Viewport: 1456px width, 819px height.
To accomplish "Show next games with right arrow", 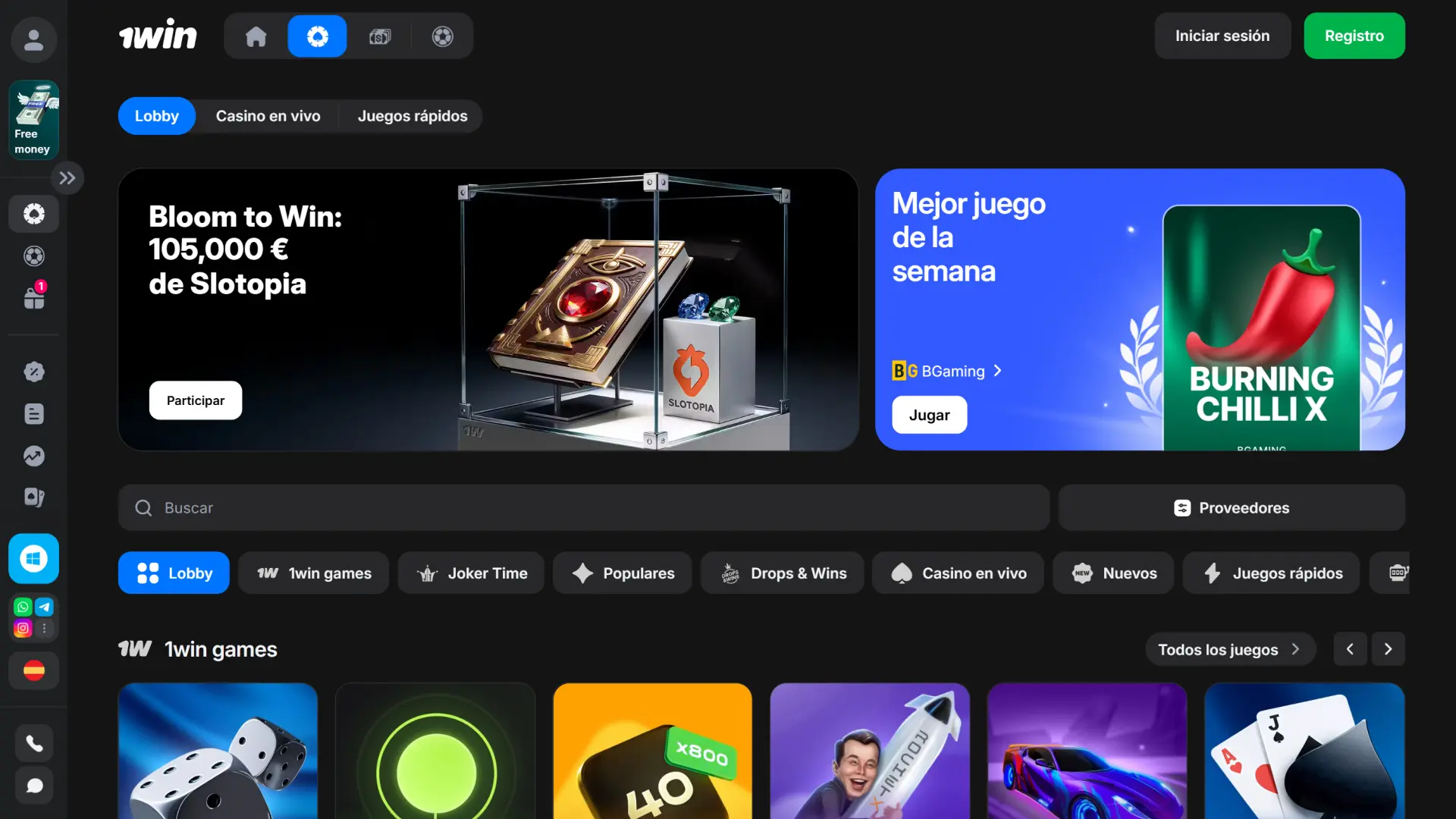I will tap(1389, 649).
